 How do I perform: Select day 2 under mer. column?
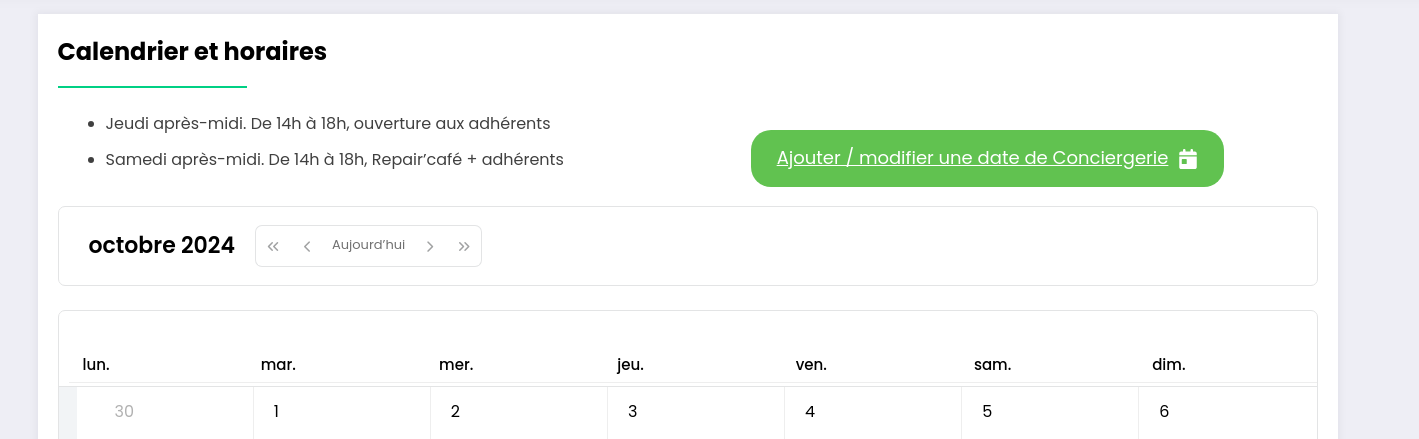coord(519,413)
